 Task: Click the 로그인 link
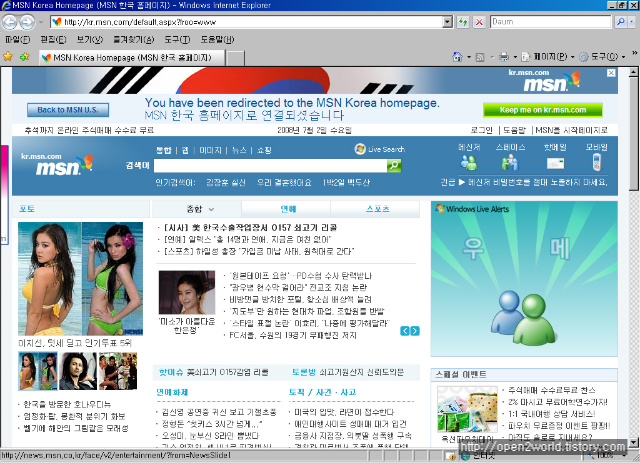tap(482, 130)
